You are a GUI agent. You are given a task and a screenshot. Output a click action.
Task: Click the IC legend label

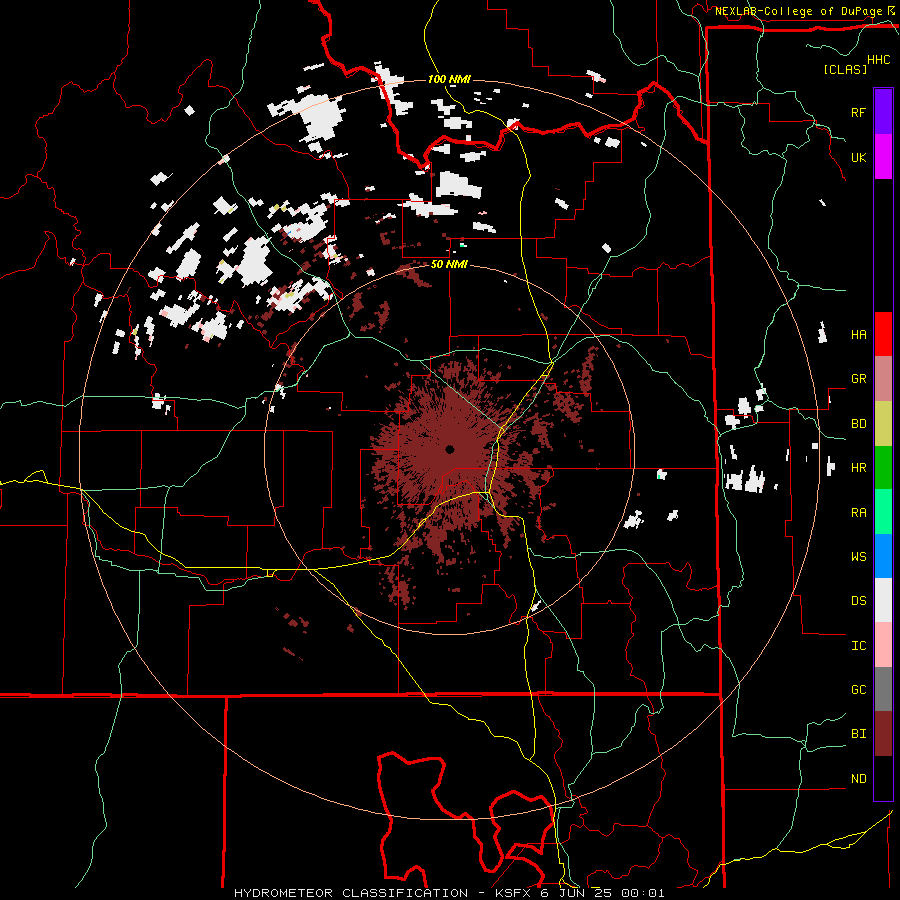coord(858,646)
